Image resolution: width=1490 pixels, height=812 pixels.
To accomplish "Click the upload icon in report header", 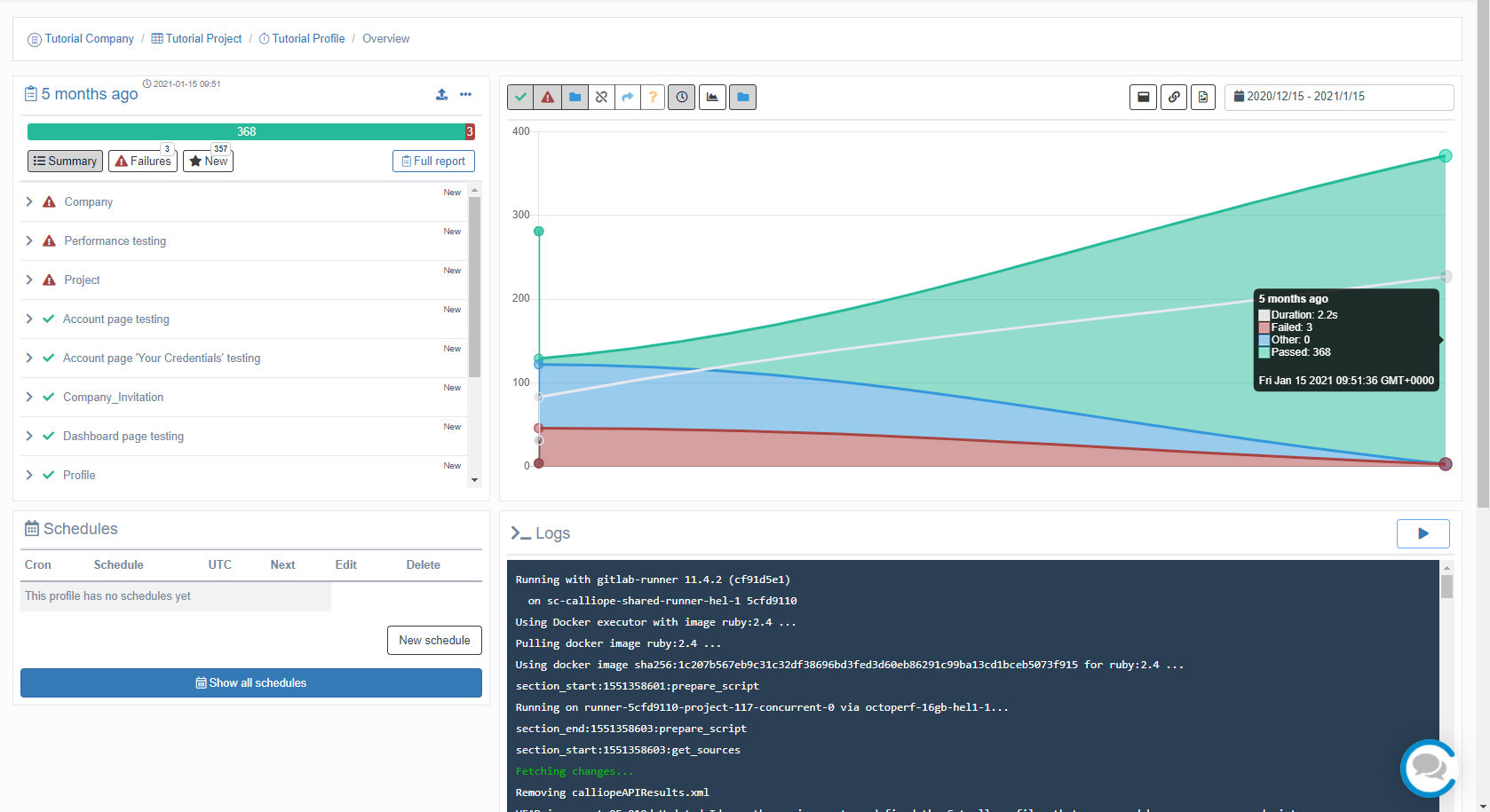I will tap(441, 94).
